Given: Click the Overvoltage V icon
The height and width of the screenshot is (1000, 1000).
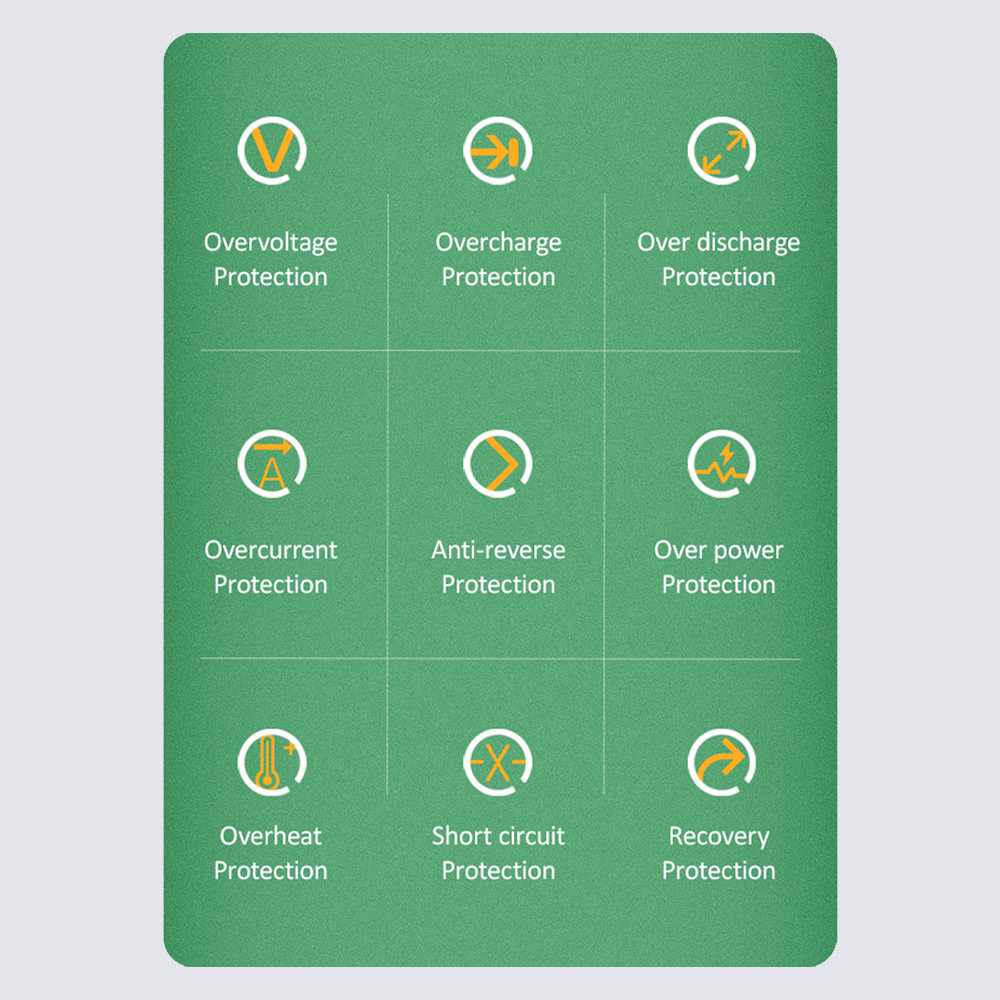Looking at the screenshot, I should [x=272, y=151].
